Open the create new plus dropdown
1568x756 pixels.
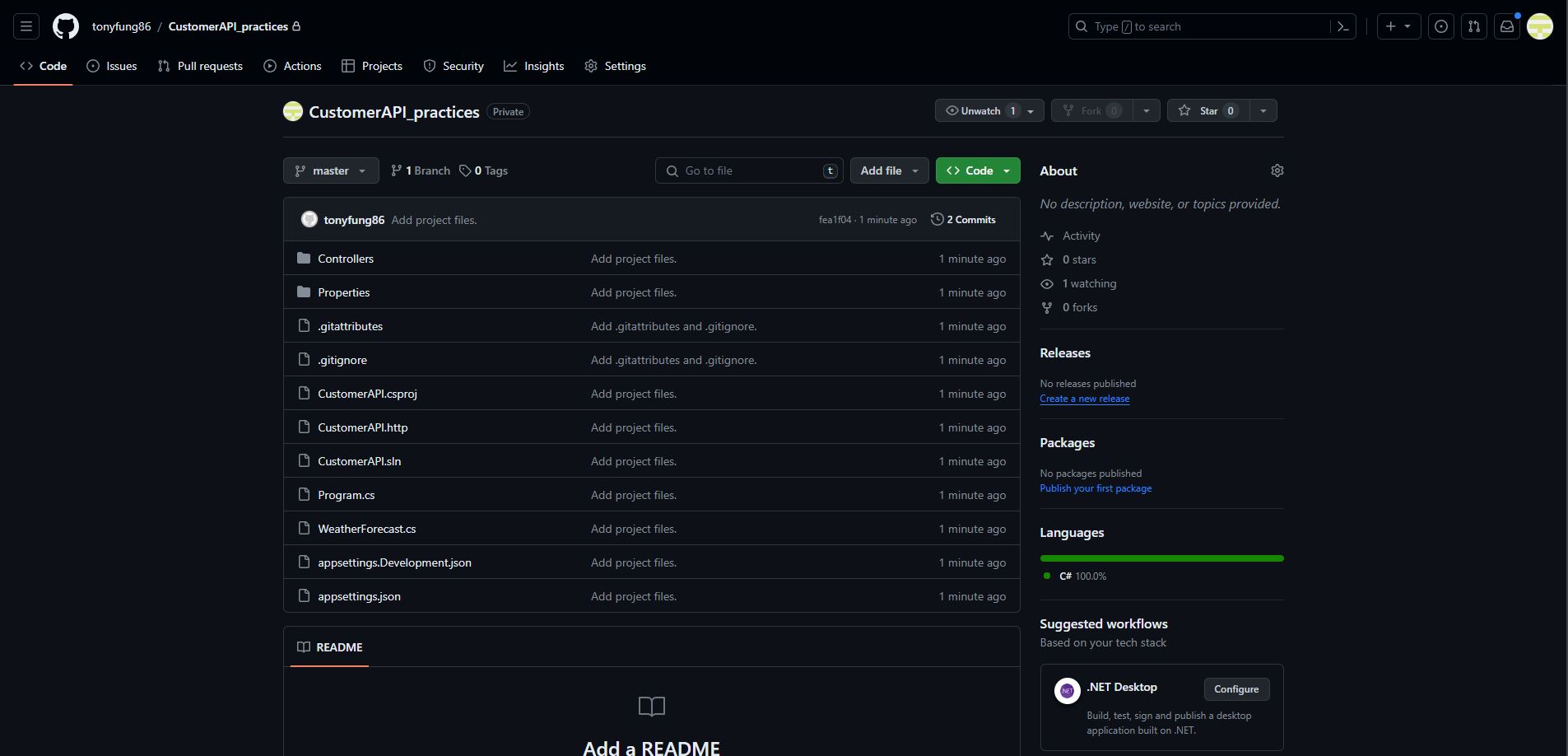coord(1398,26)
